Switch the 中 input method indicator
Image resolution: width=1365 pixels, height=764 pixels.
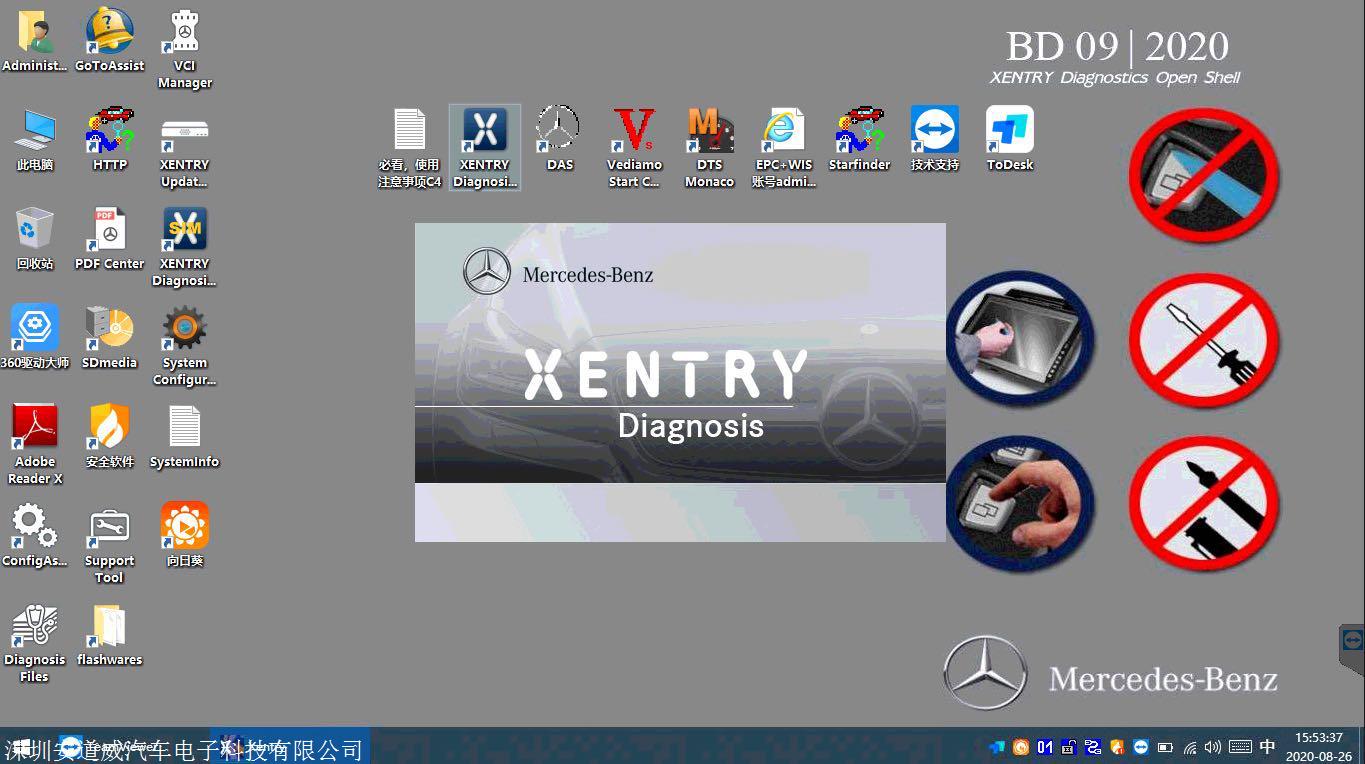1267,747
